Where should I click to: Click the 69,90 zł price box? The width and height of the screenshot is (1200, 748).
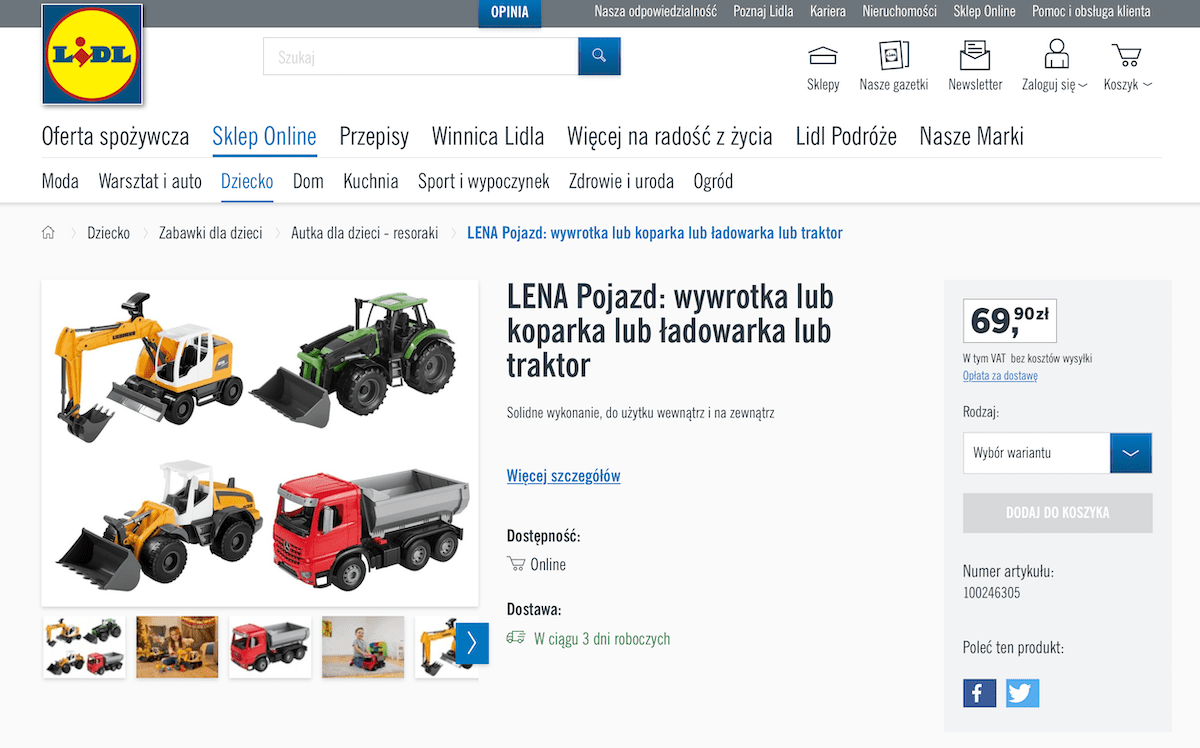[1010, 320]
